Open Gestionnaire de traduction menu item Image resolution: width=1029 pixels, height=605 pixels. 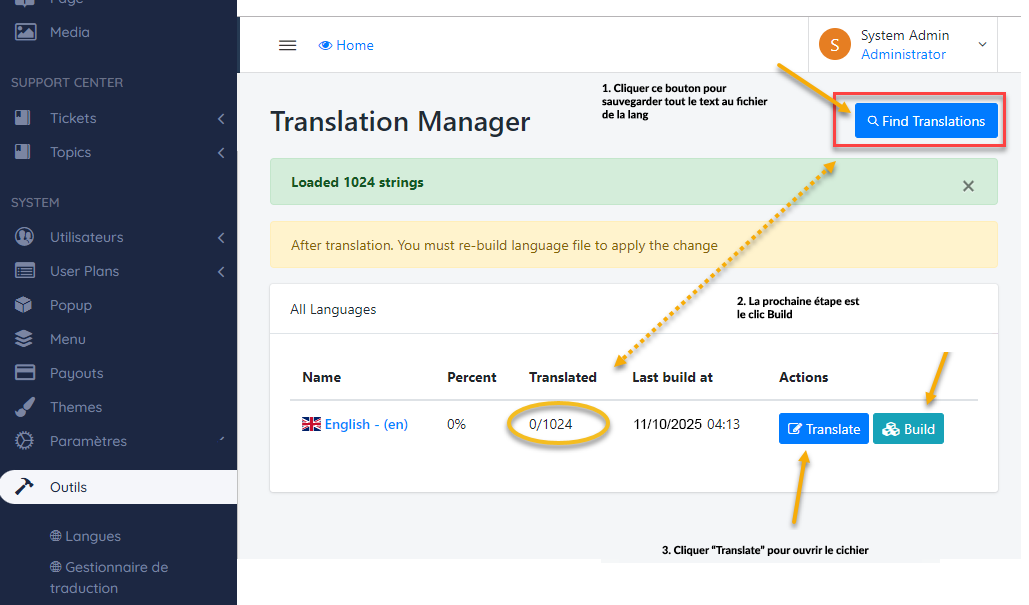(x=108, y=577)
